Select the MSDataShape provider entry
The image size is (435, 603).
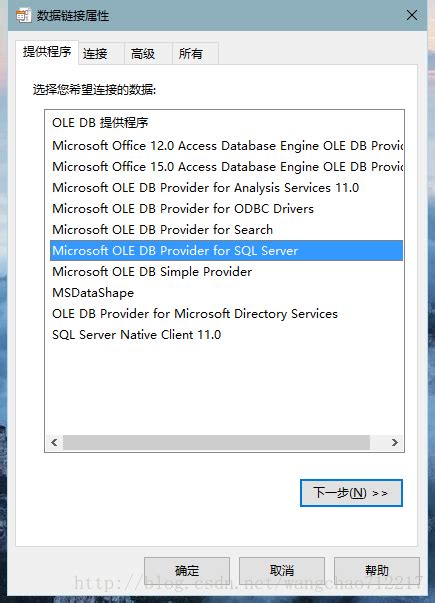pyautogui.click(x=227, y=293)
